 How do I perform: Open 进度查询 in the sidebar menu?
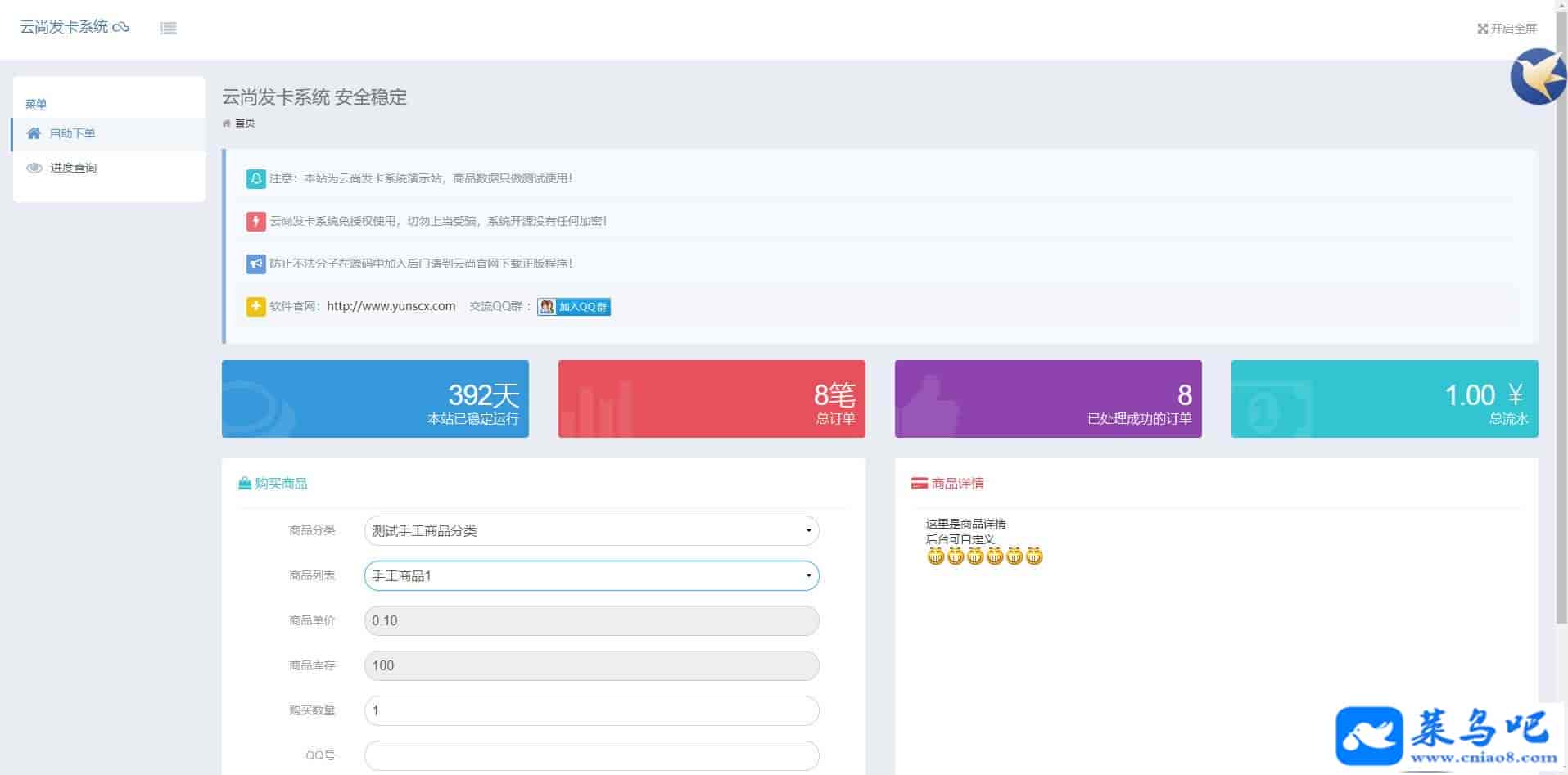pos(73,168)
